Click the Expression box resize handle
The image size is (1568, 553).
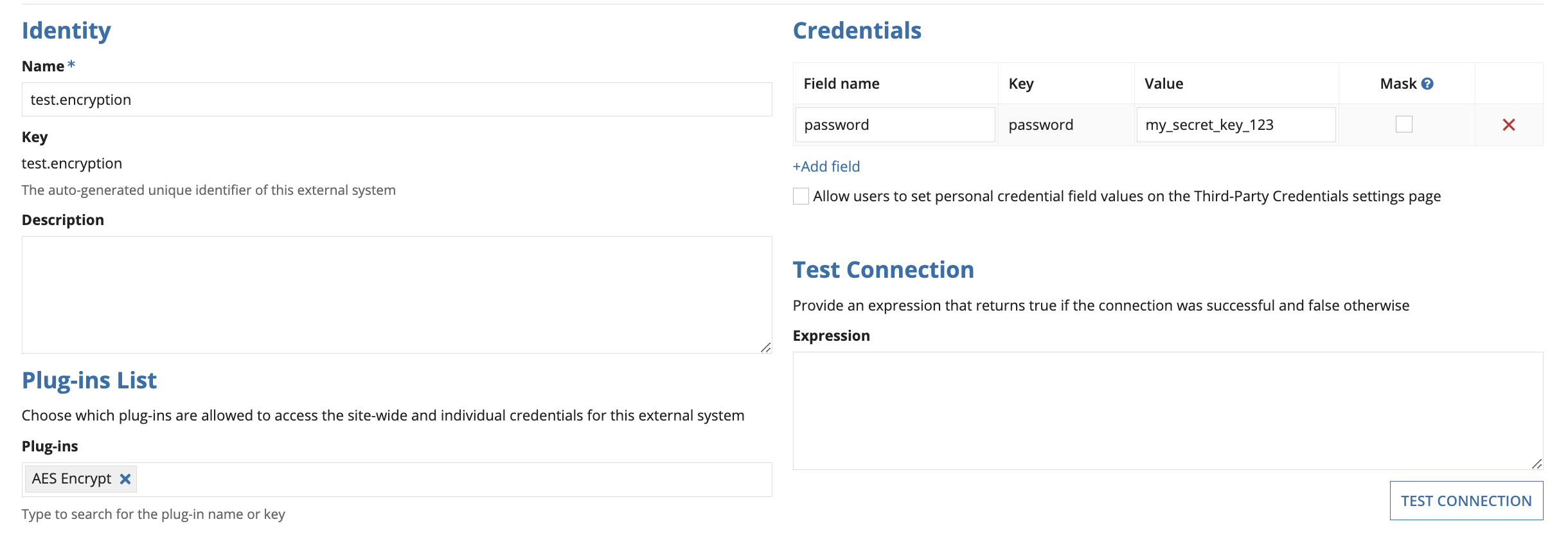point(1537,464)
